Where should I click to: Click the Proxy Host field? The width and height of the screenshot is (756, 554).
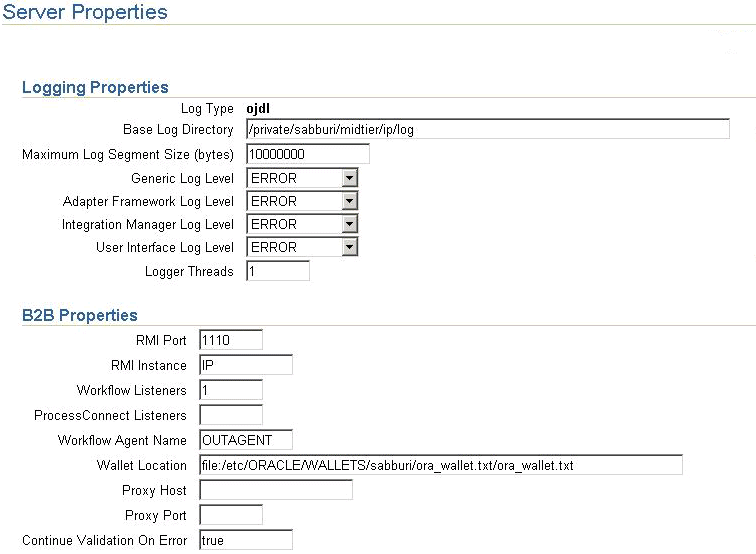(276, 490)
